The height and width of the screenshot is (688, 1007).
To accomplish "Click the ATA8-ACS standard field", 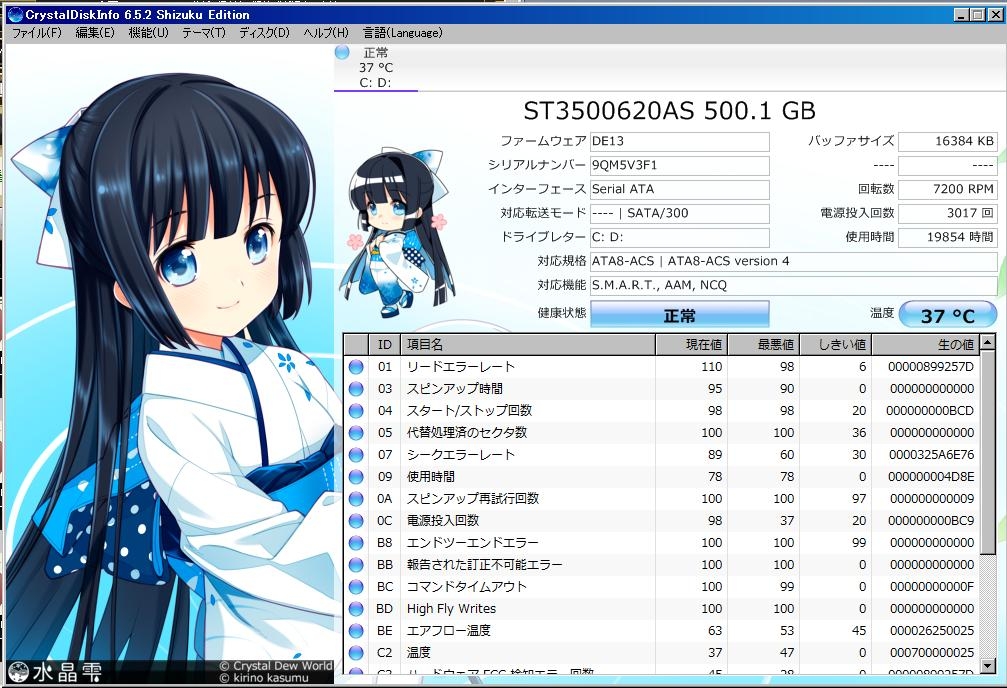I will 794,261.
